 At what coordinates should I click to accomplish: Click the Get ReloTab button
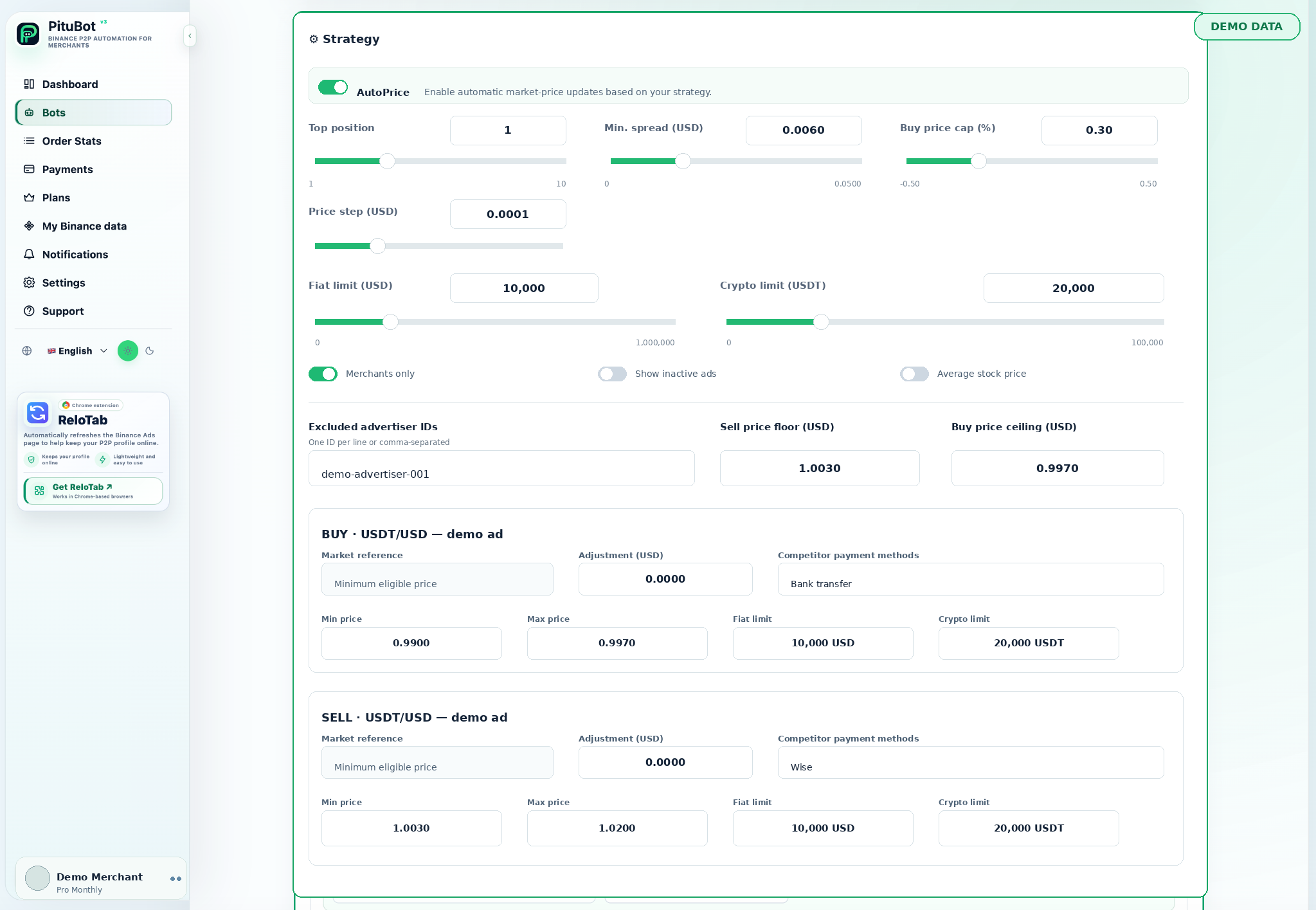(93, 491)
